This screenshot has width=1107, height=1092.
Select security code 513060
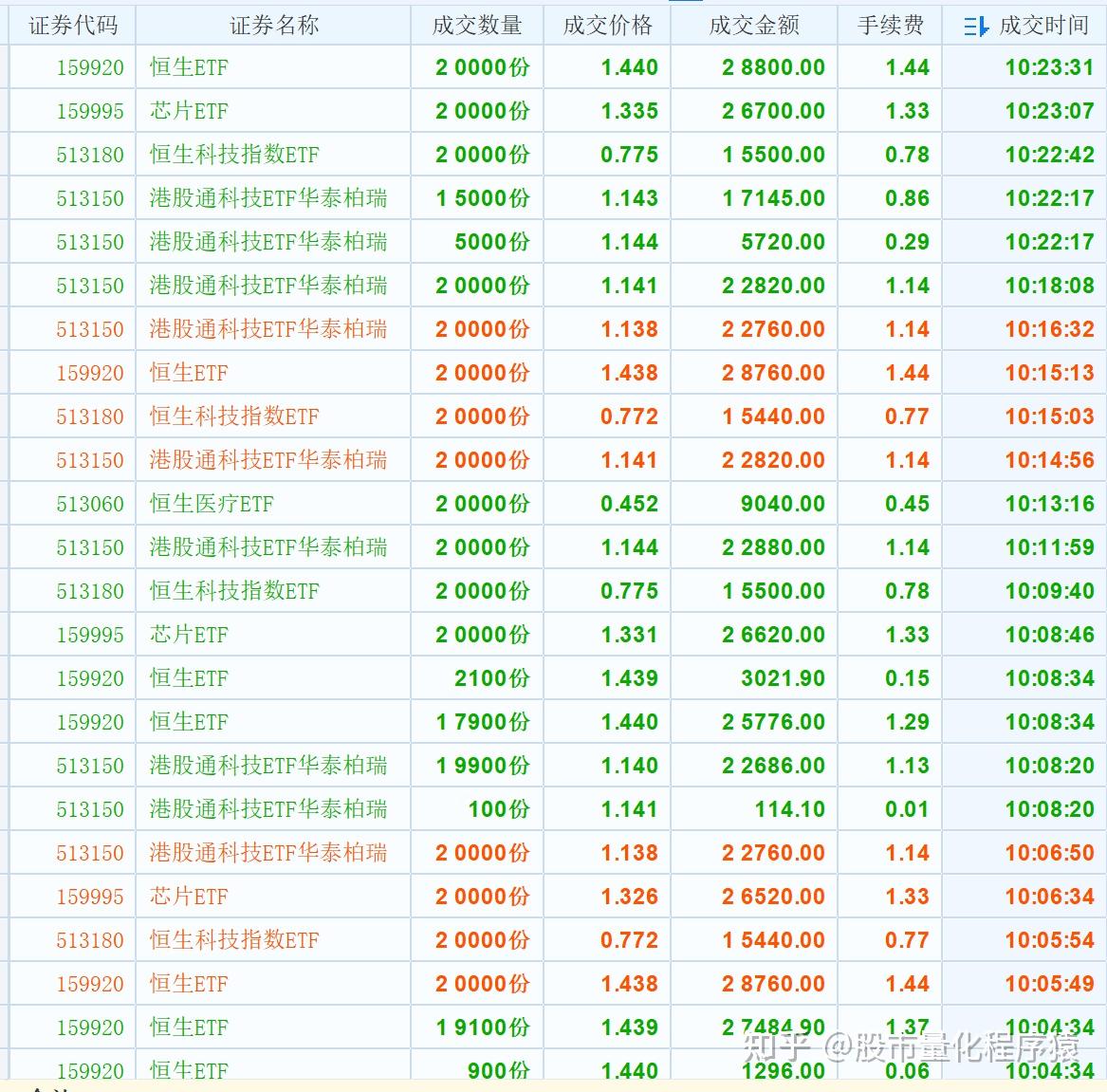pos(90,504)
